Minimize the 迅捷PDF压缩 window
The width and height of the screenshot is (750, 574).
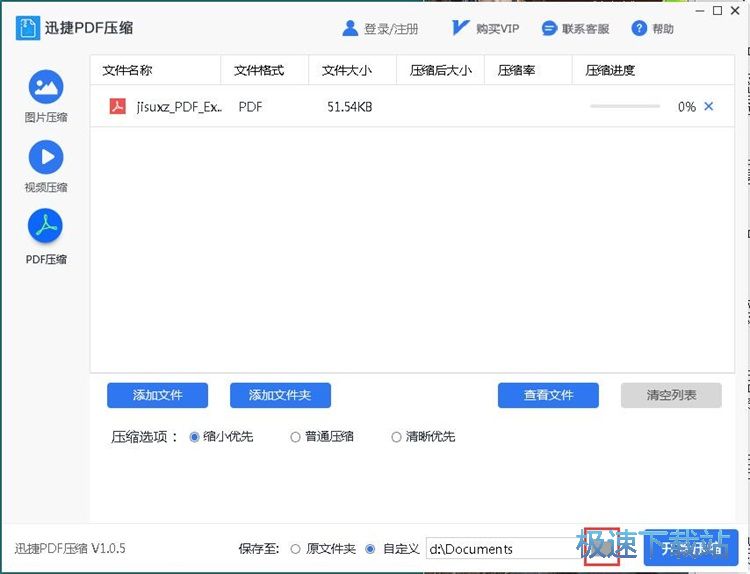pyautogui.click(x=700, y=11)
